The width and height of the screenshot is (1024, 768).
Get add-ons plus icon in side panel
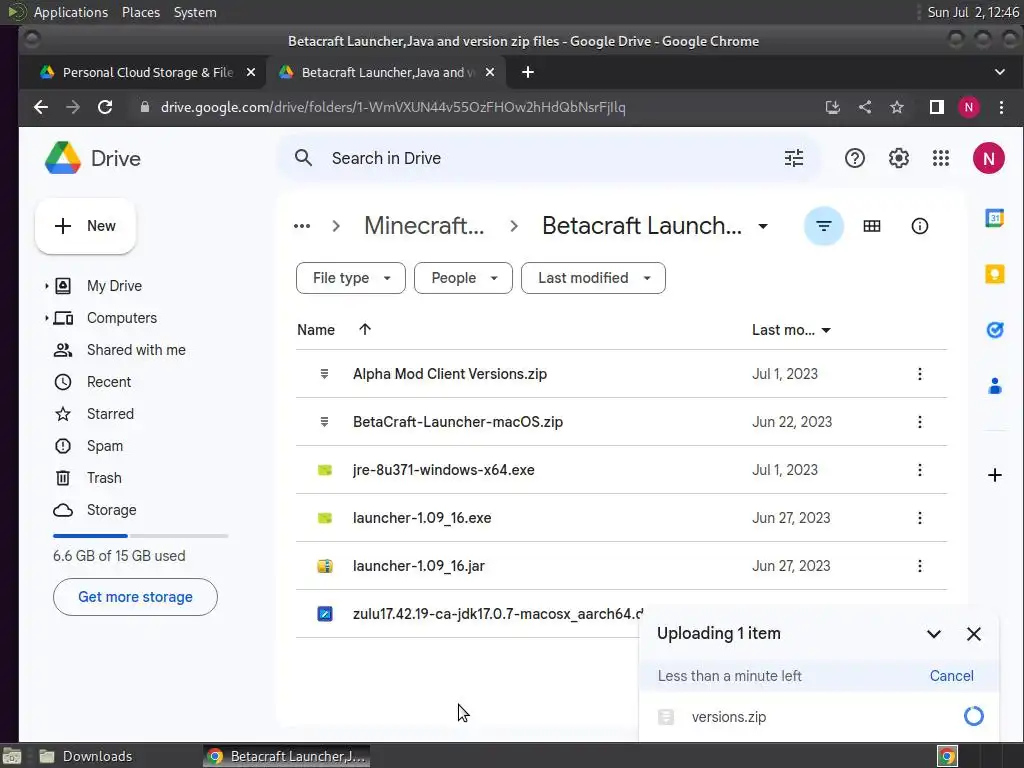point(994,475)
